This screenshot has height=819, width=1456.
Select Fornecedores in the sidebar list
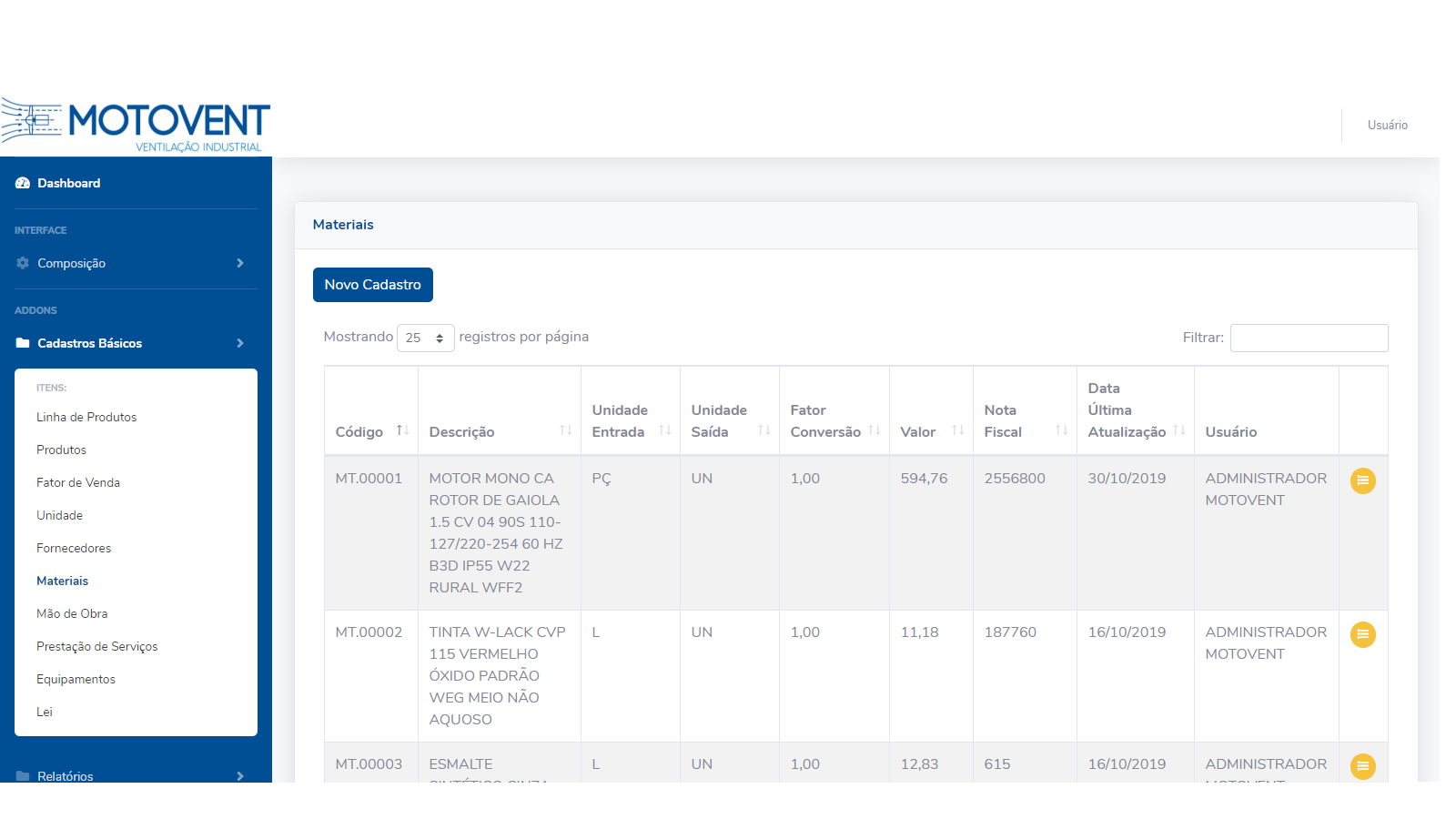(x=74, y=548)
